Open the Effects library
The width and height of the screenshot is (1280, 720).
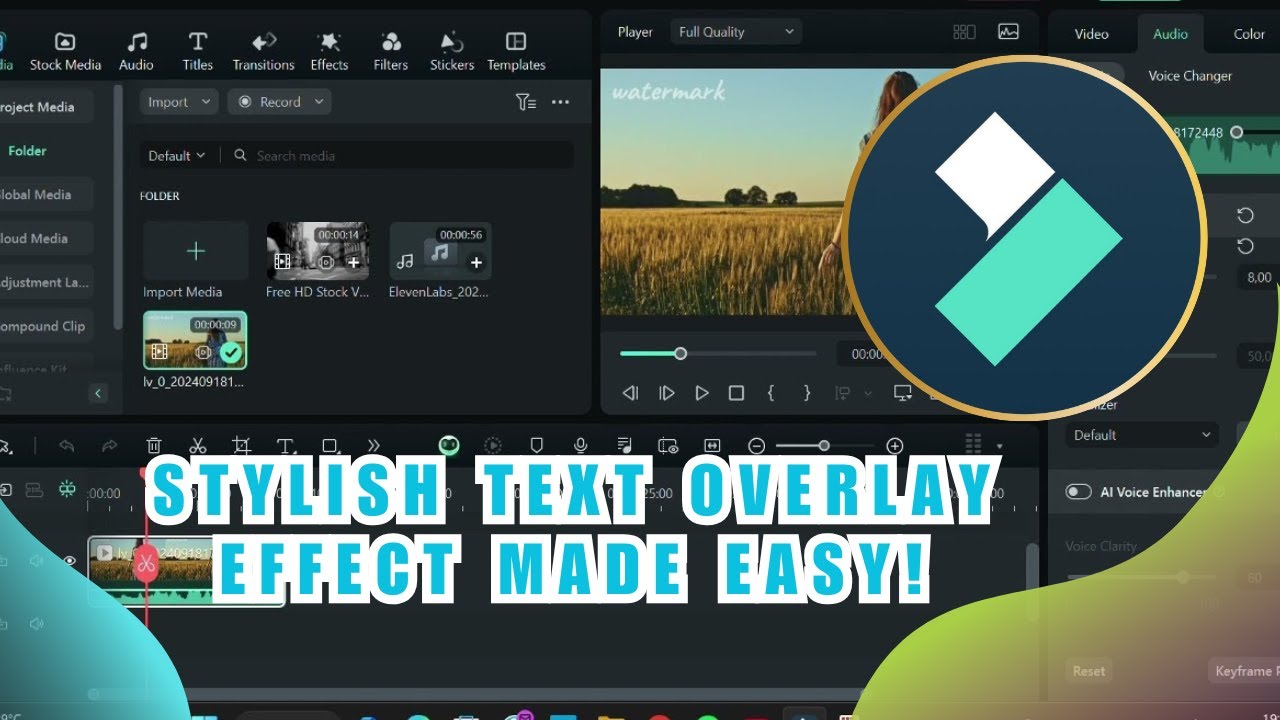click(329, 52)
